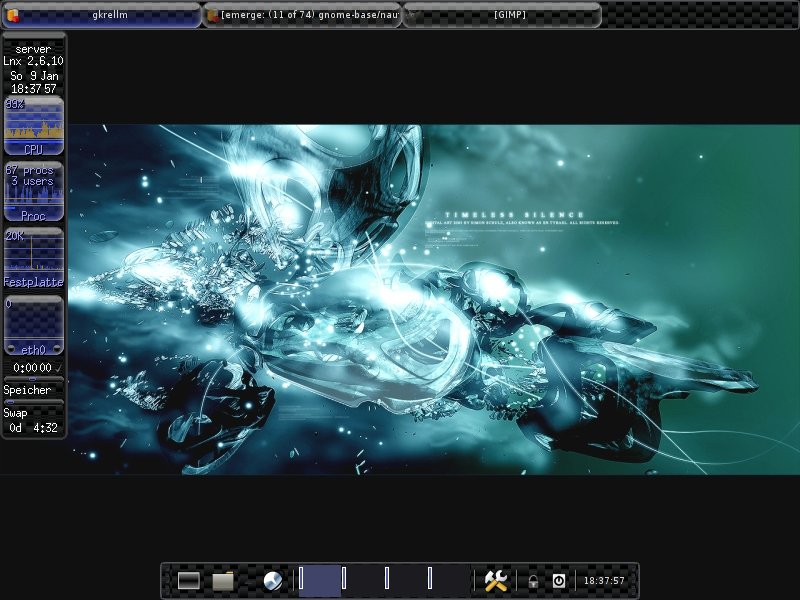Image resolution: width=800 pixels, height=600 pixels.
Task: Click the right round button on eth0 panel
Action: [57, 349]
